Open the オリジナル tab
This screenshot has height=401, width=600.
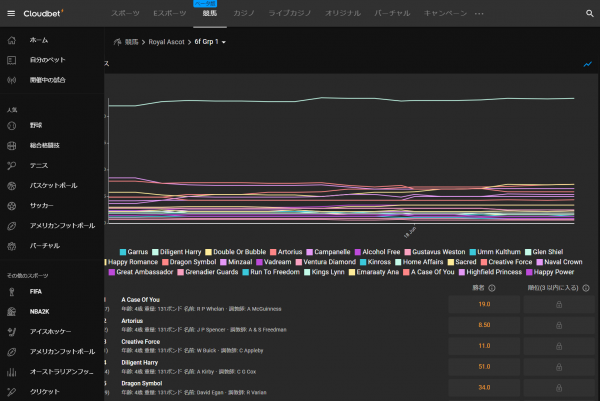coord(343,13)
